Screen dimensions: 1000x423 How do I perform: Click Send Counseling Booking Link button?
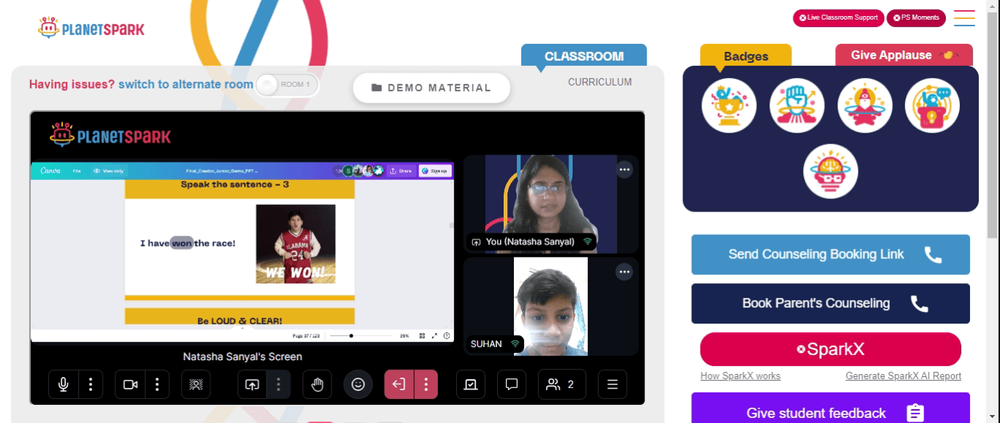click(x=830, y=255)
